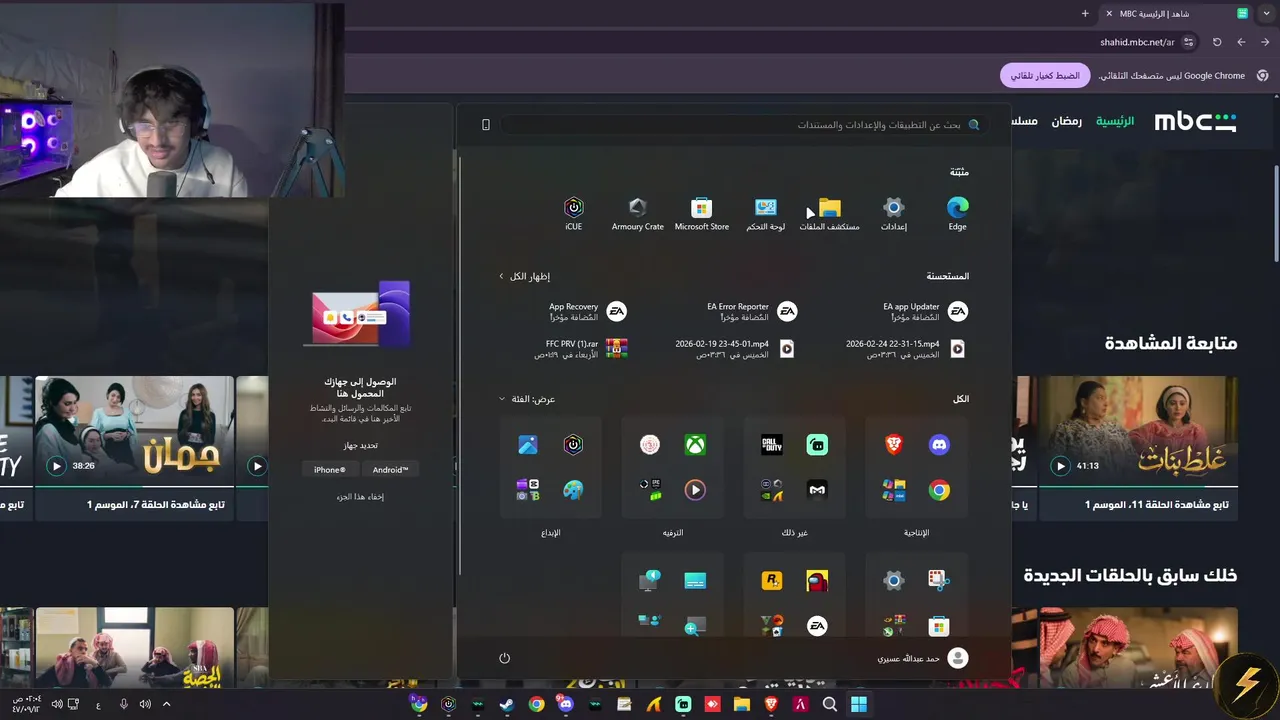Open a new Chrome tab
Screen dimensions: 1280x720
tap(1085, 13)
